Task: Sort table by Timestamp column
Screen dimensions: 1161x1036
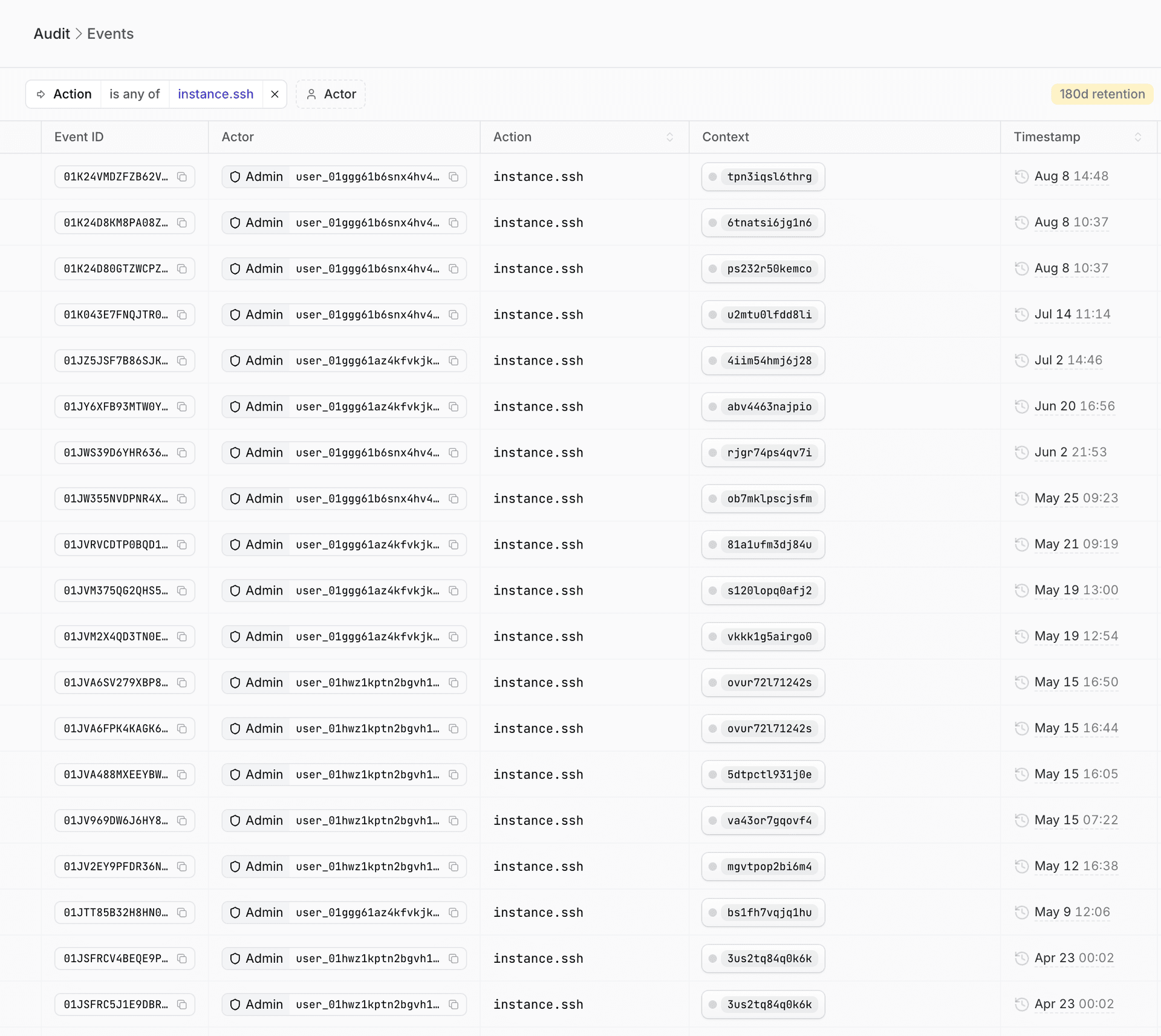Action: click(x=1137, y=137)
